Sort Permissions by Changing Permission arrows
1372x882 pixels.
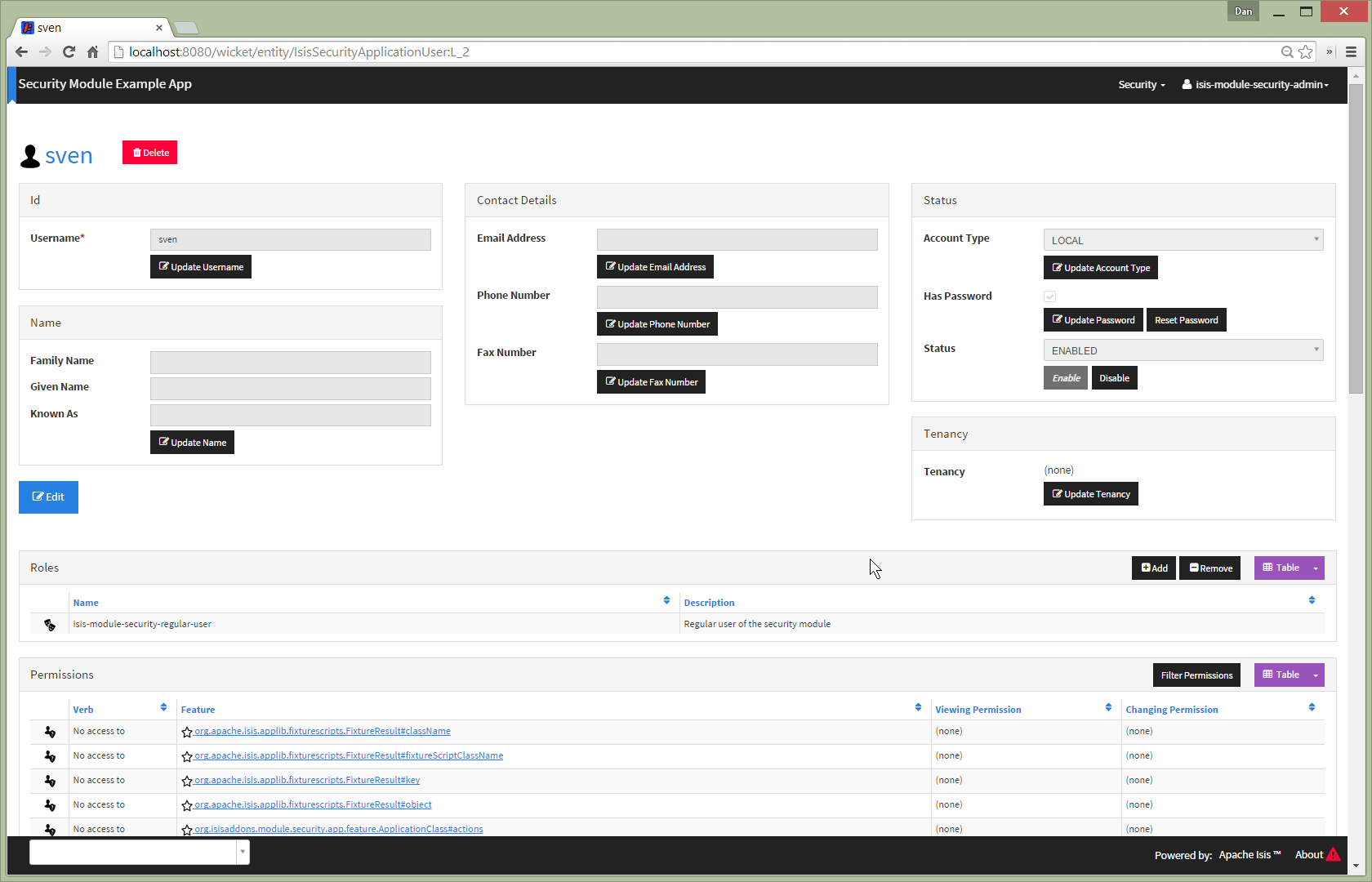[1312, 707]
